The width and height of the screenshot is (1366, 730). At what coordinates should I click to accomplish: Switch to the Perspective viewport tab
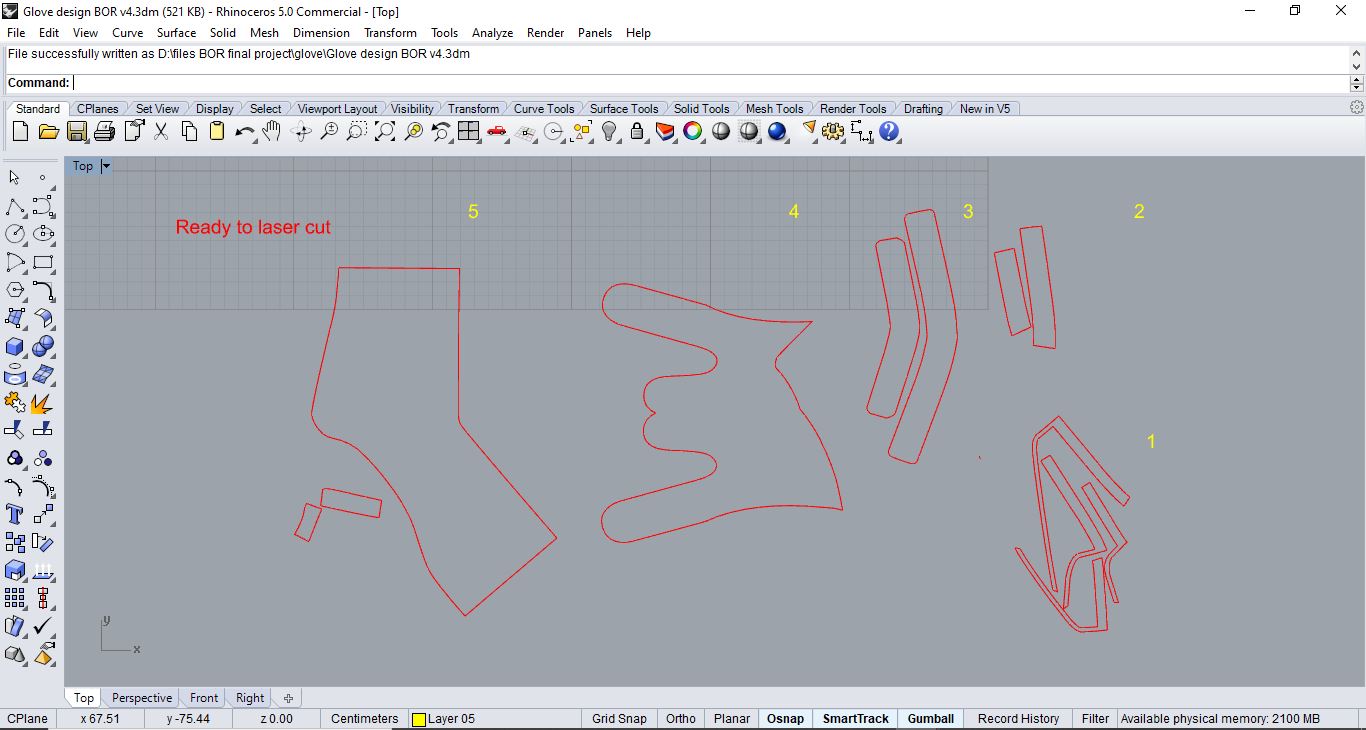tap(142, 698)
